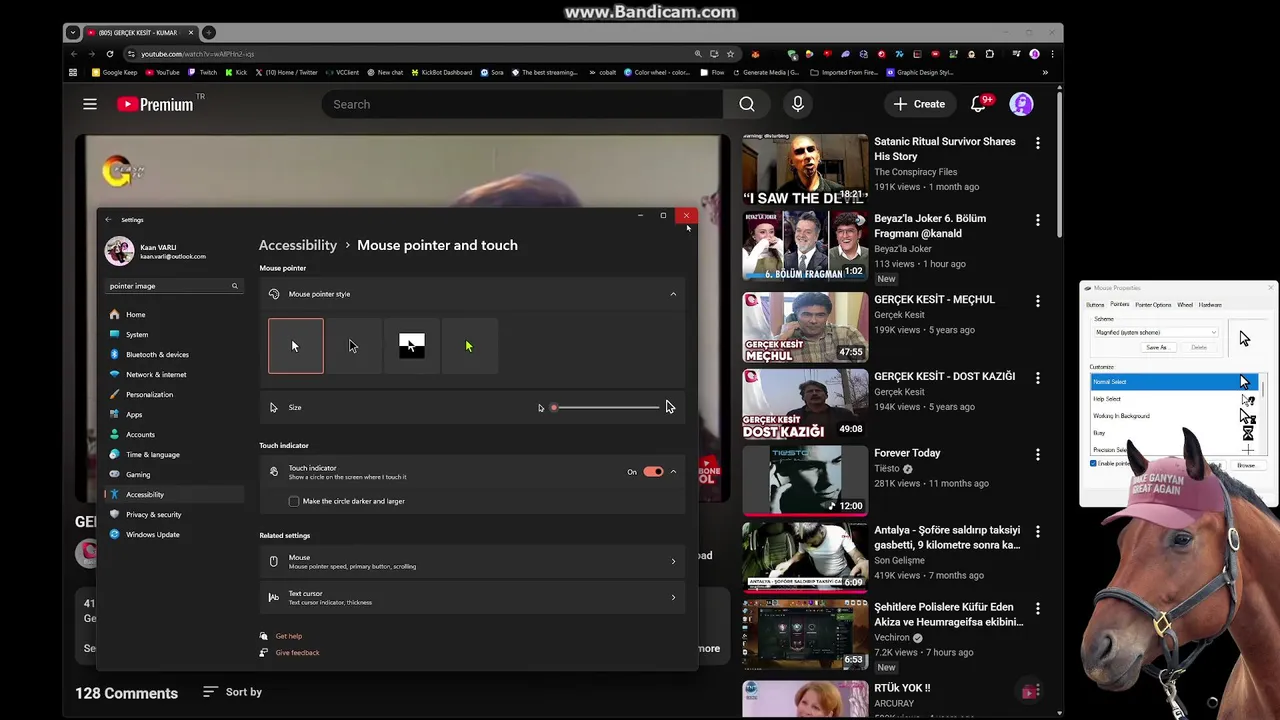Click the Get help link

288,636
